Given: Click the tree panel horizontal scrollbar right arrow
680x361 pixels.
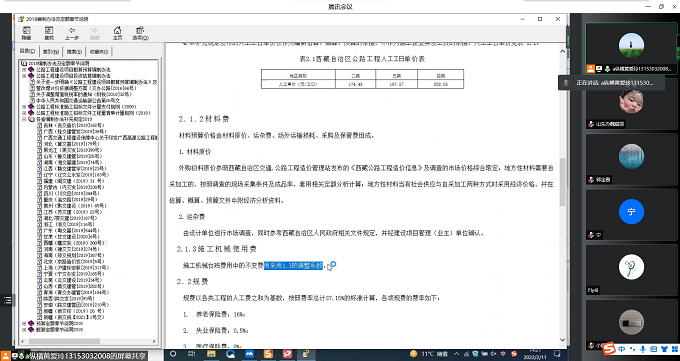Looking at the screenshot, I should [154, 341].
